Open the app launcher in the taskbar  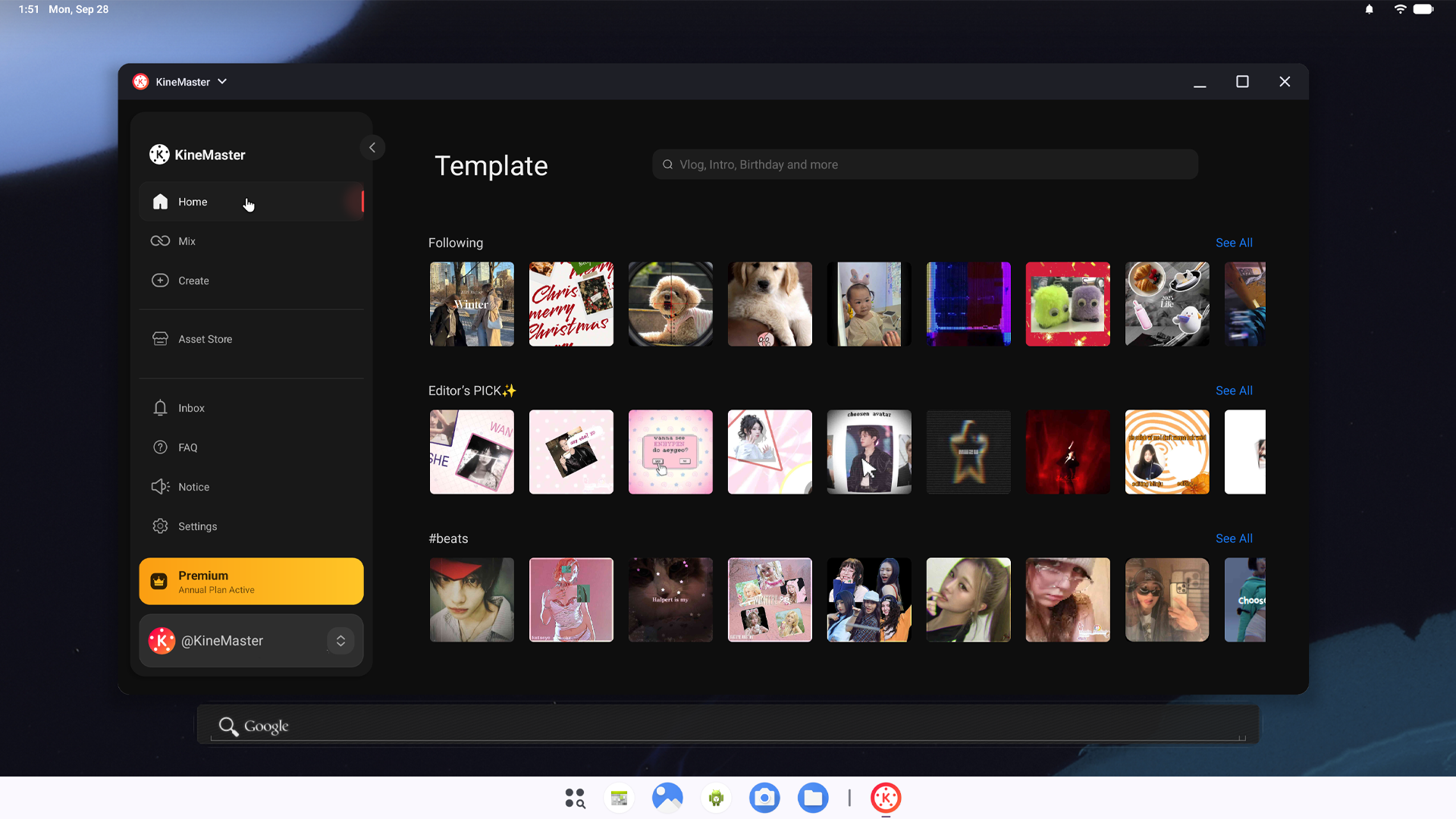tap(575, 798)
